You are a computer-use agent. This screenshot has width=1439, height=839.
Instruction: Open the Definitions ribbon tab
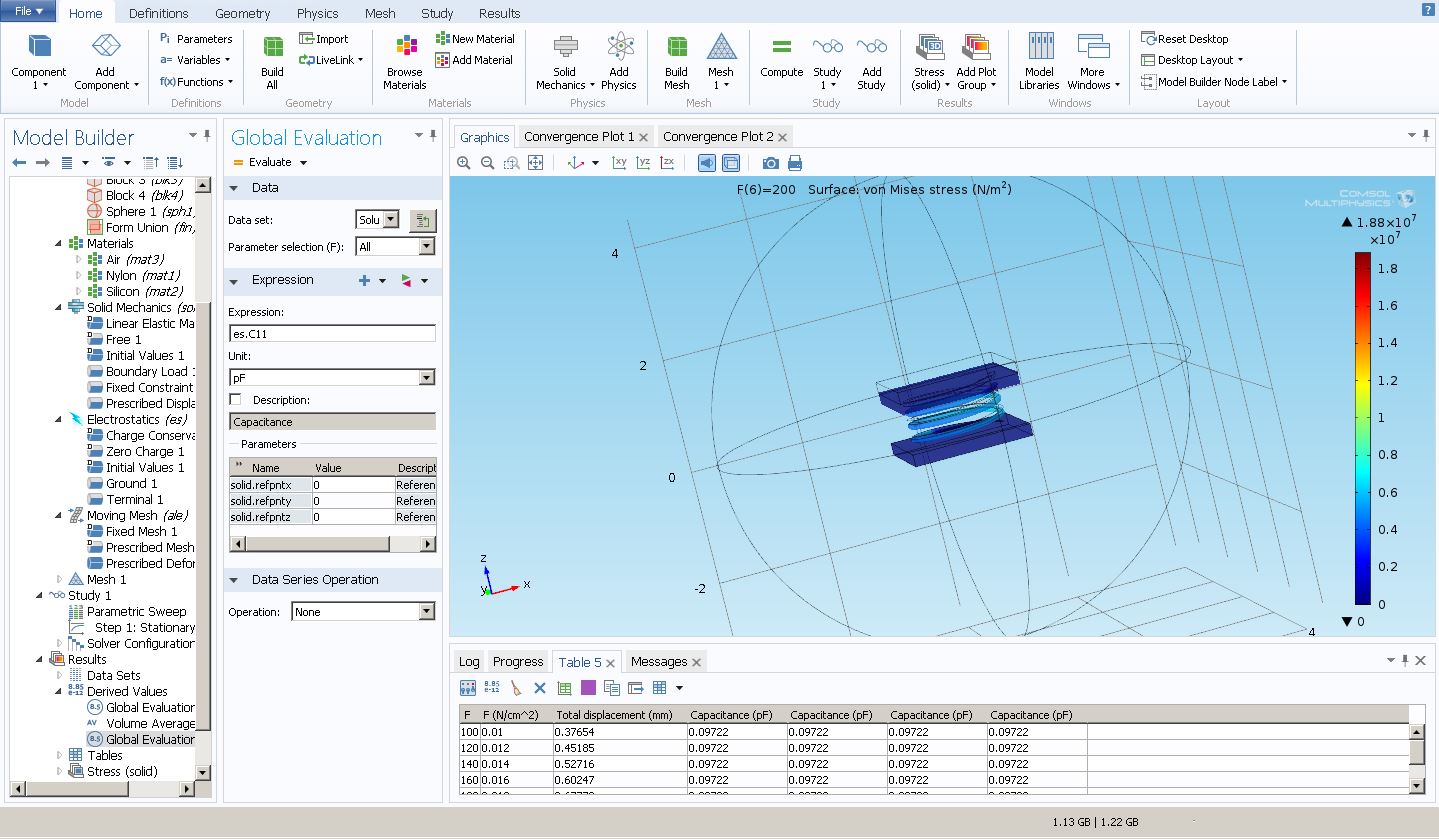coord(159,13)
